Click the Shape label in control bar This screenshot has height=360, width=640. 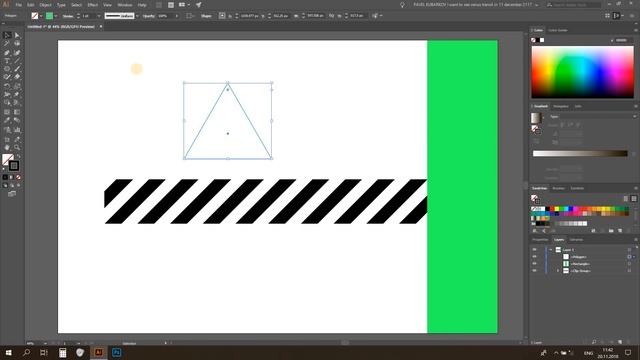206,16
